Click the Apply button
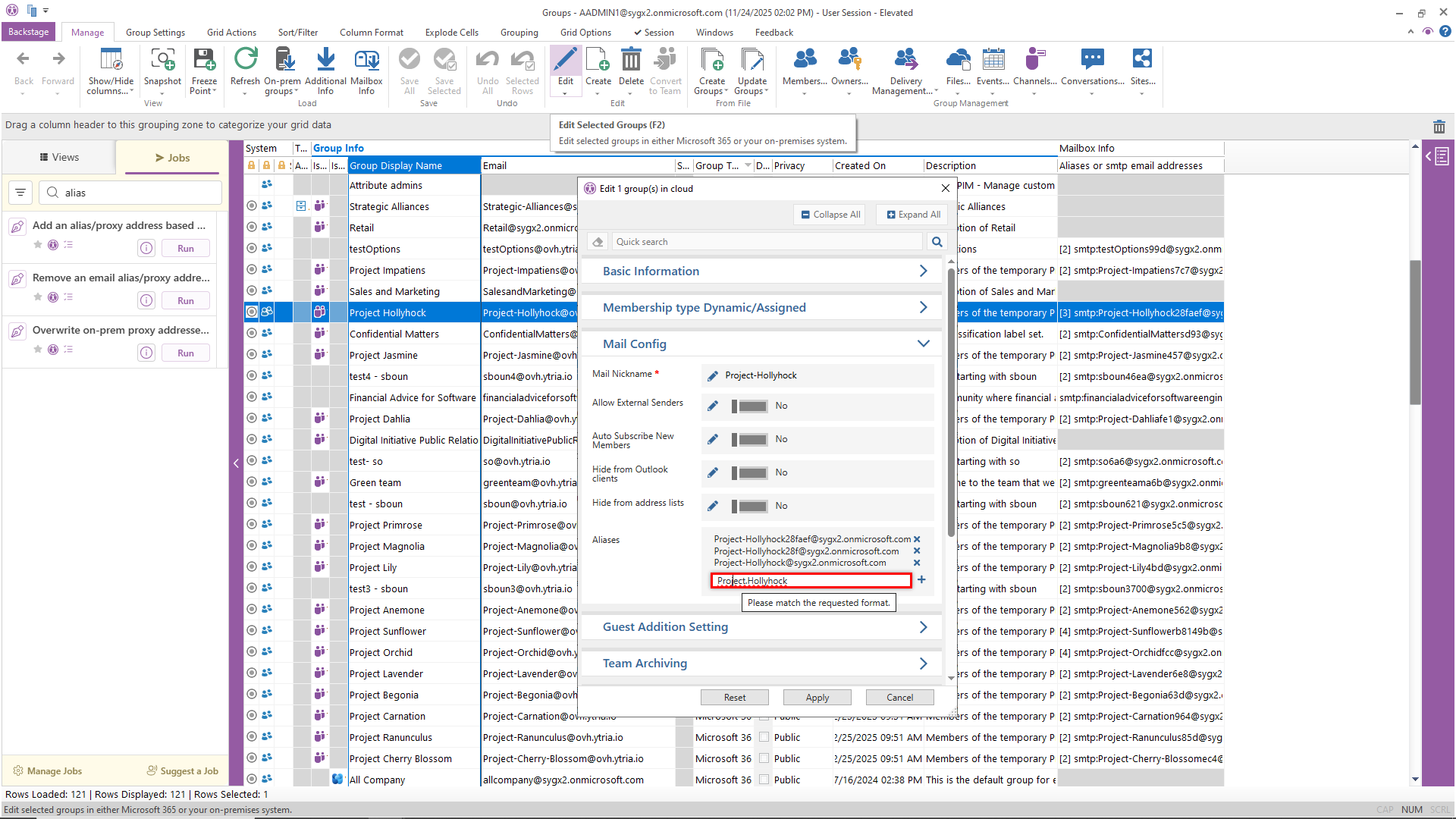Screen dimensions: 1456x819 point(817,698)
